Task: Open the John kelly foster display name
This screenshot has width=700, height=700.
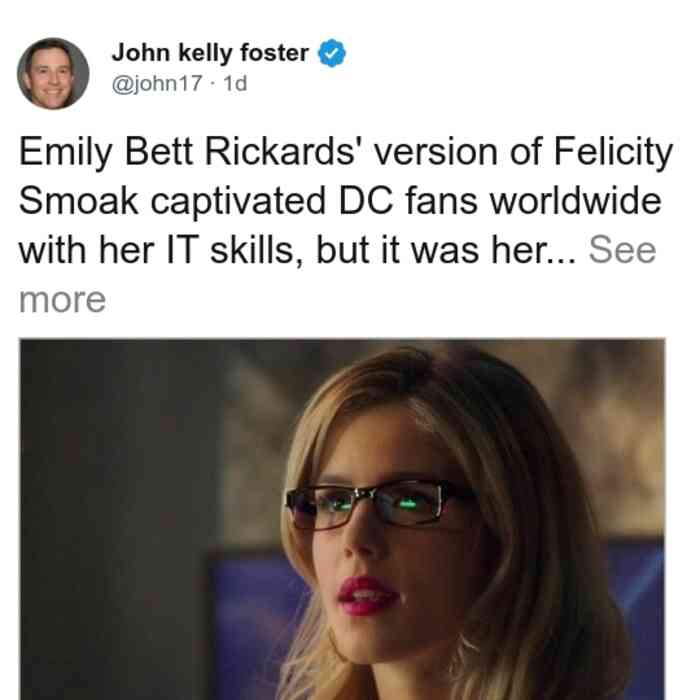Action: pyautogui.click(x=210, y=53)
